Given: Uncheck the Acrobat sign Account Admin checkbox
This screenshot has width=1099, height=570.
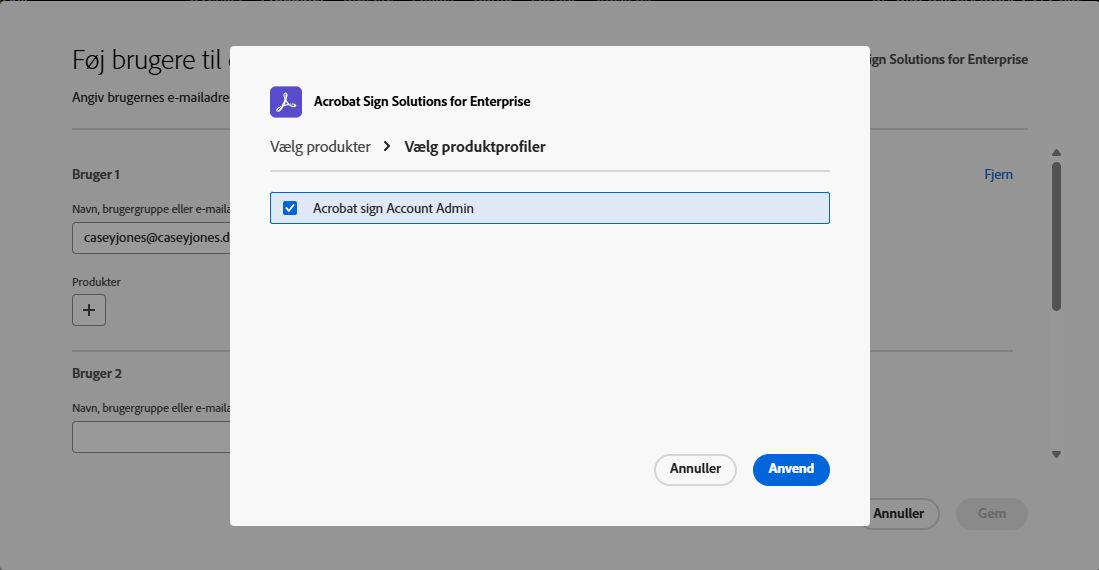Looking at the screenshot, I should [290, 208].
